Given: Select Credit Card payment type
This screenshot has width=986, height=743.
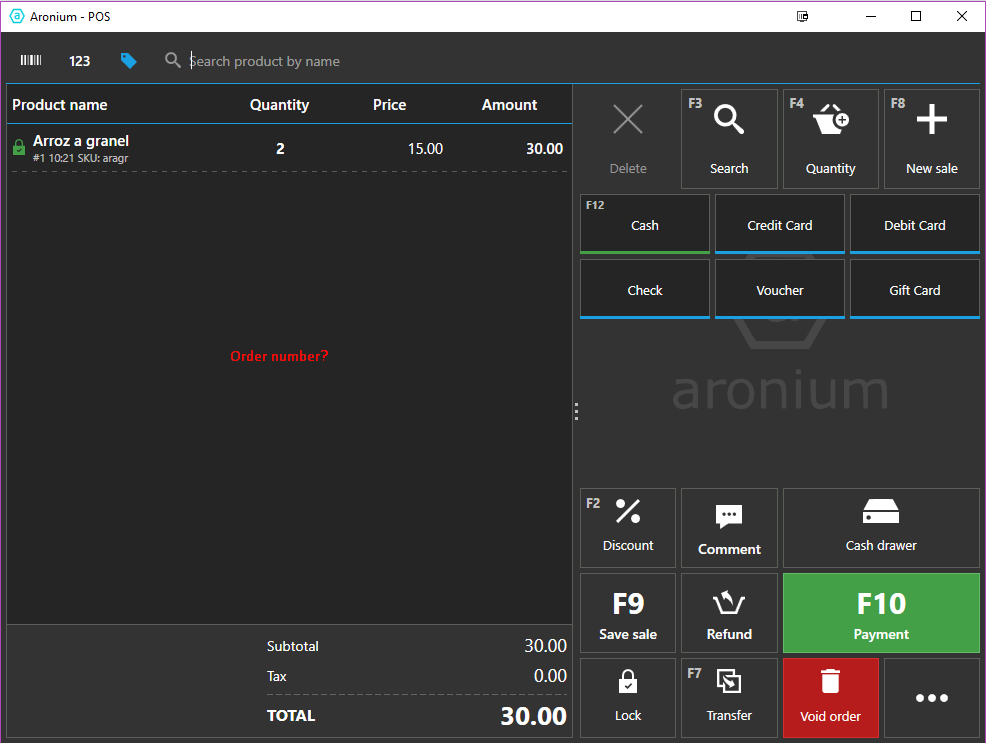Looking at the screenshot, I should [x=780, y=225].
